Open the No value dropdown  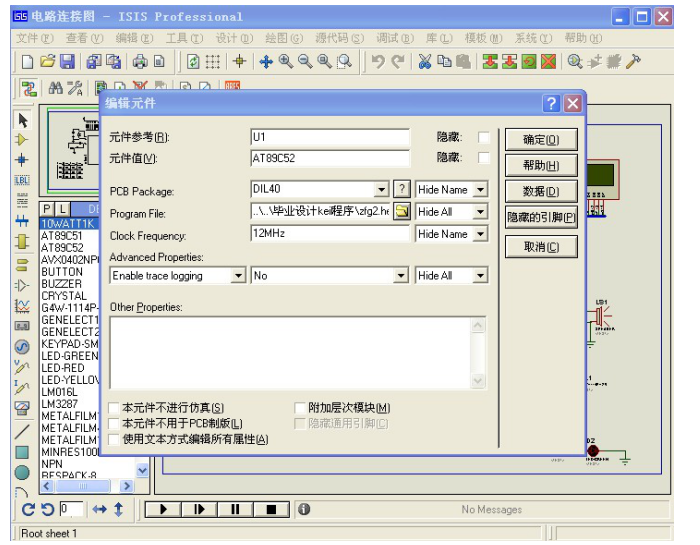[401, 275]
